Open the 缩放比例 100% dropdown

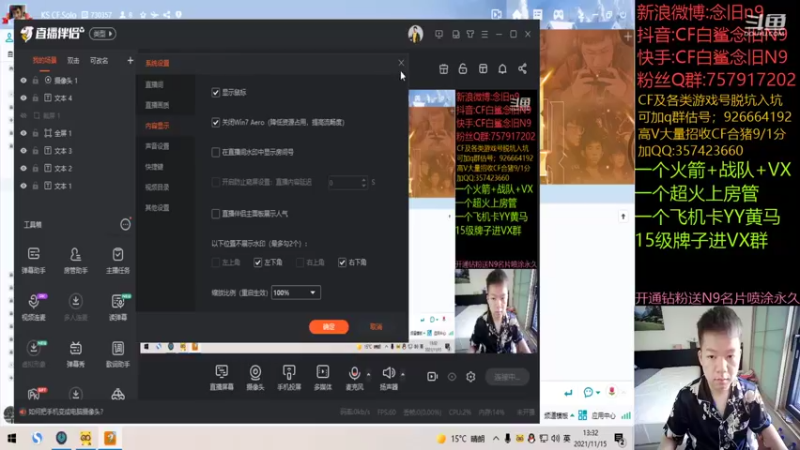(295, 292)
